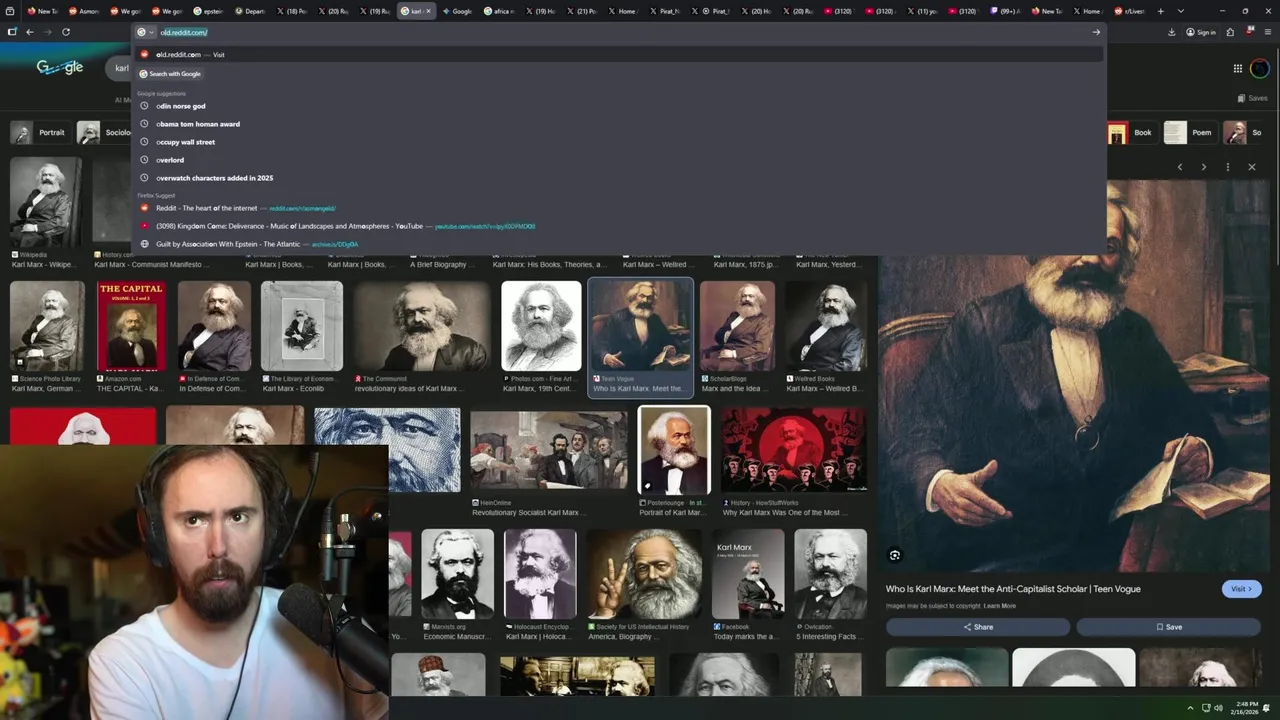
Task: Switch to the 'Asmon' tab
Action: (x=83, y=11)
